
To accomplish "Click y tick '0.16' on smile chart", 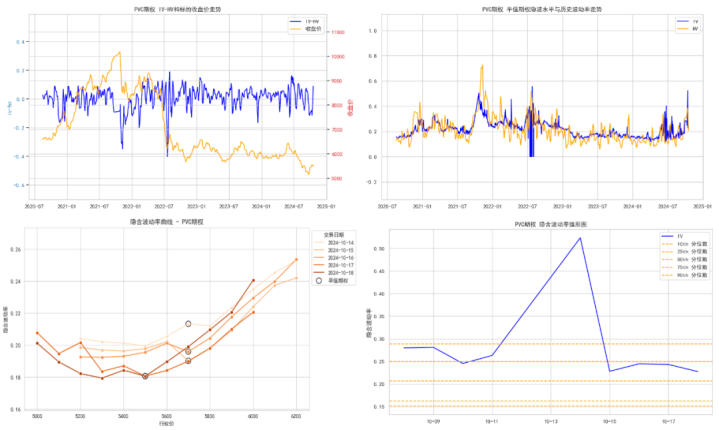I will pos(16,409).
